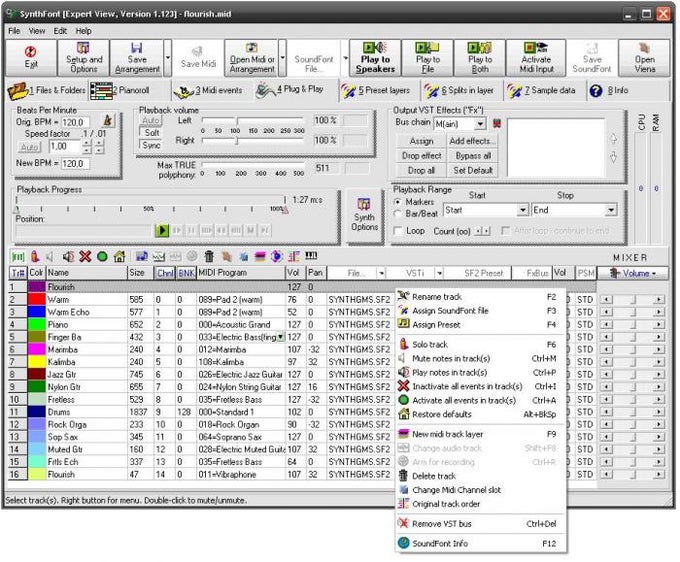Open Setup and Options
Viewport: 680px width, 562px height.
click(x=84, y=58)
